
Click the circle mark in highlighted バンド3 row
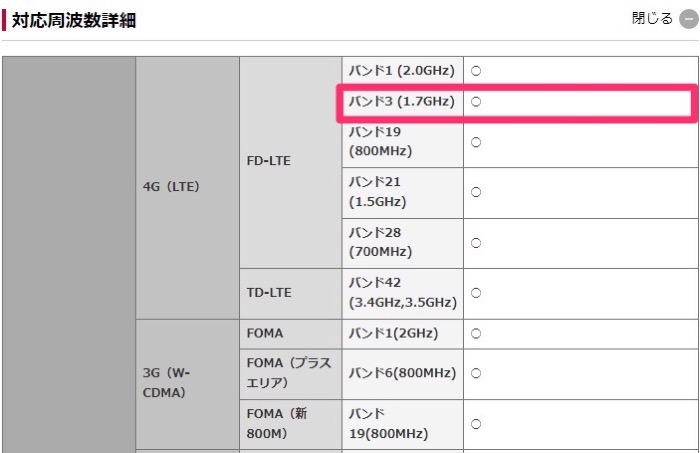476,102
